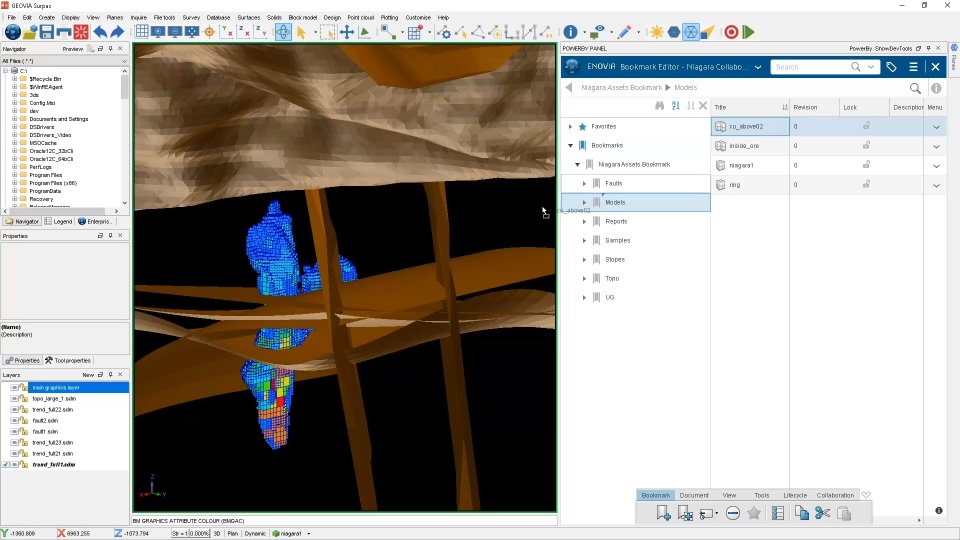Click the pencil edit tool icon
Viewport: 960px width, 540px height.
[624, 32]
